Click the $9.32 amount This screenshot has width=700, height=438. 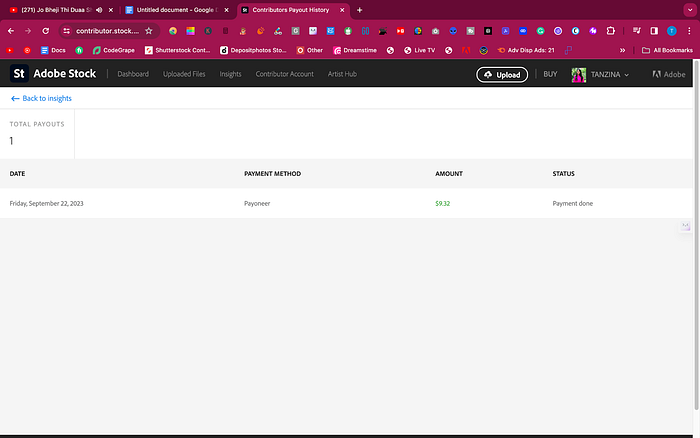pos(442,204)
